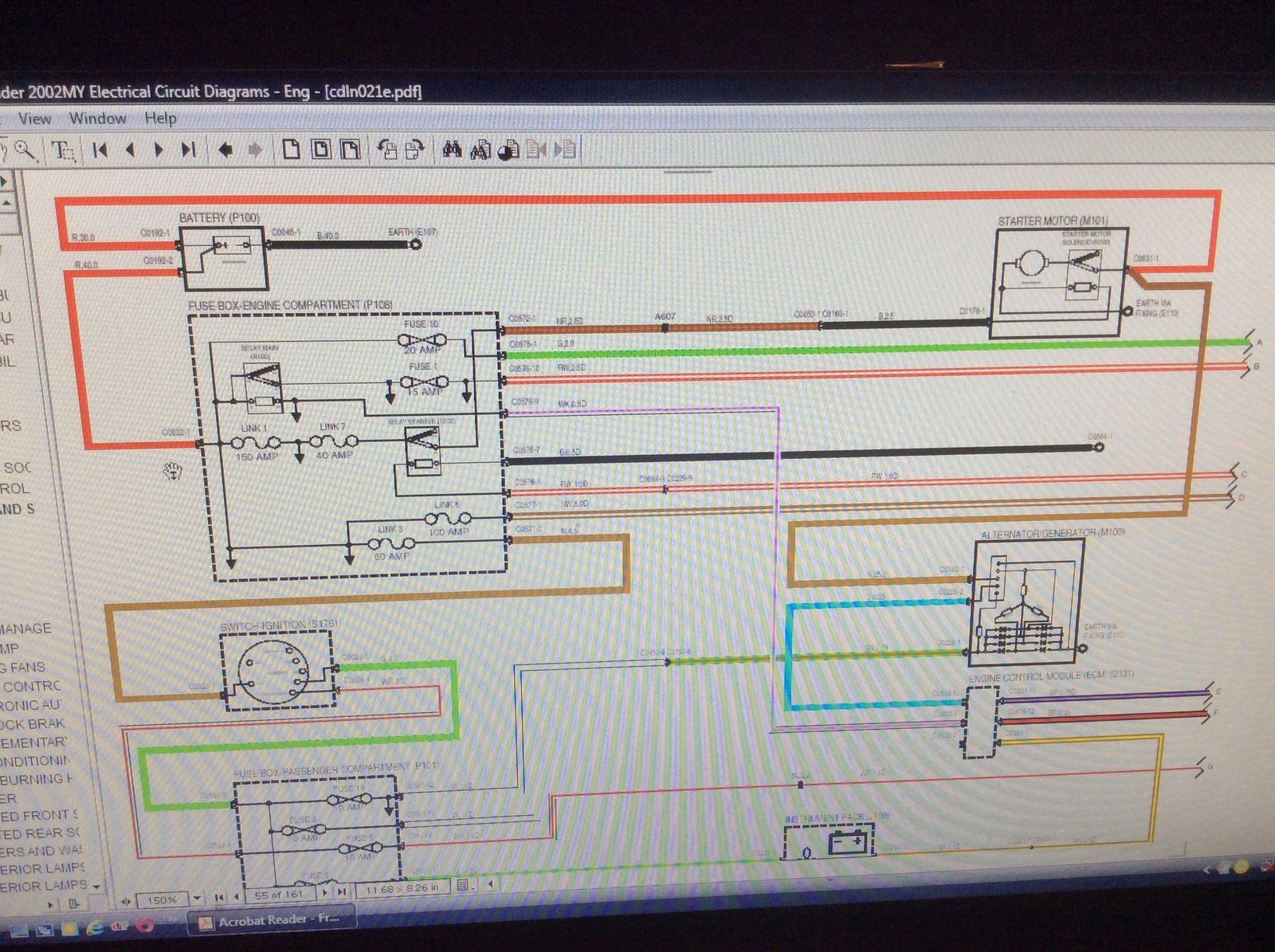This screenshot has width=1275, height=952.
Task: Open the Help menu
Action: coord(160,118)
